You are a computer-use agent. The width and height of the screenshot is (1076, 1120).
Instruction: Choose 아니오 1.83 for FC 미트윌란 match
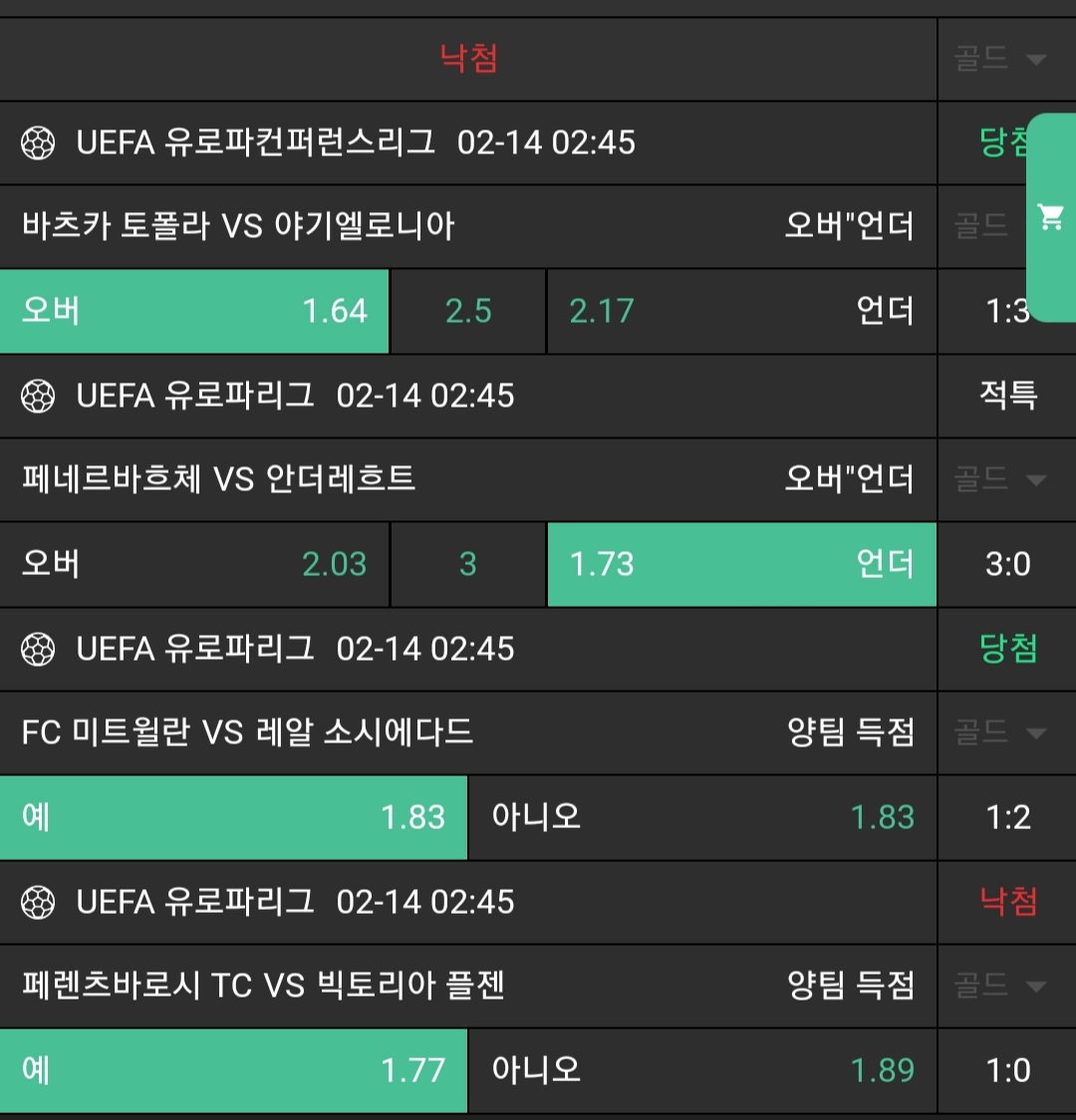(x=702, y=817)
